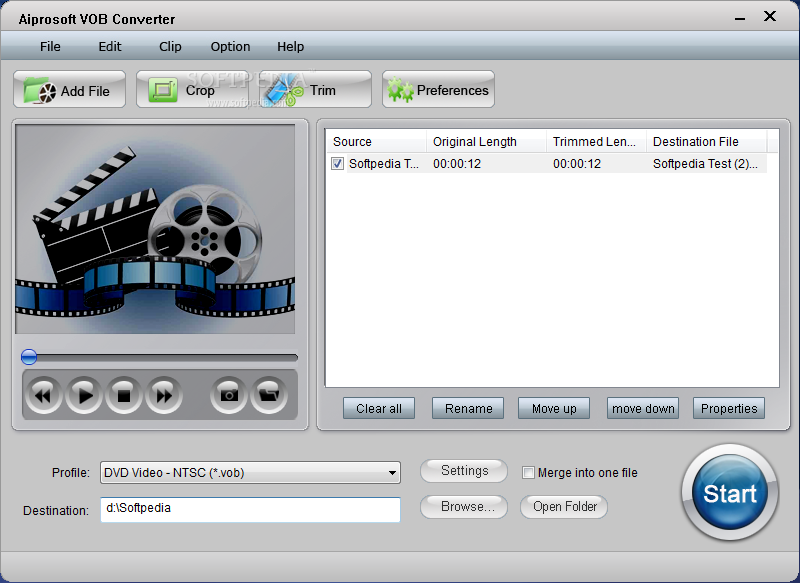
Task: Click the move down button
Action: [643, 409]
